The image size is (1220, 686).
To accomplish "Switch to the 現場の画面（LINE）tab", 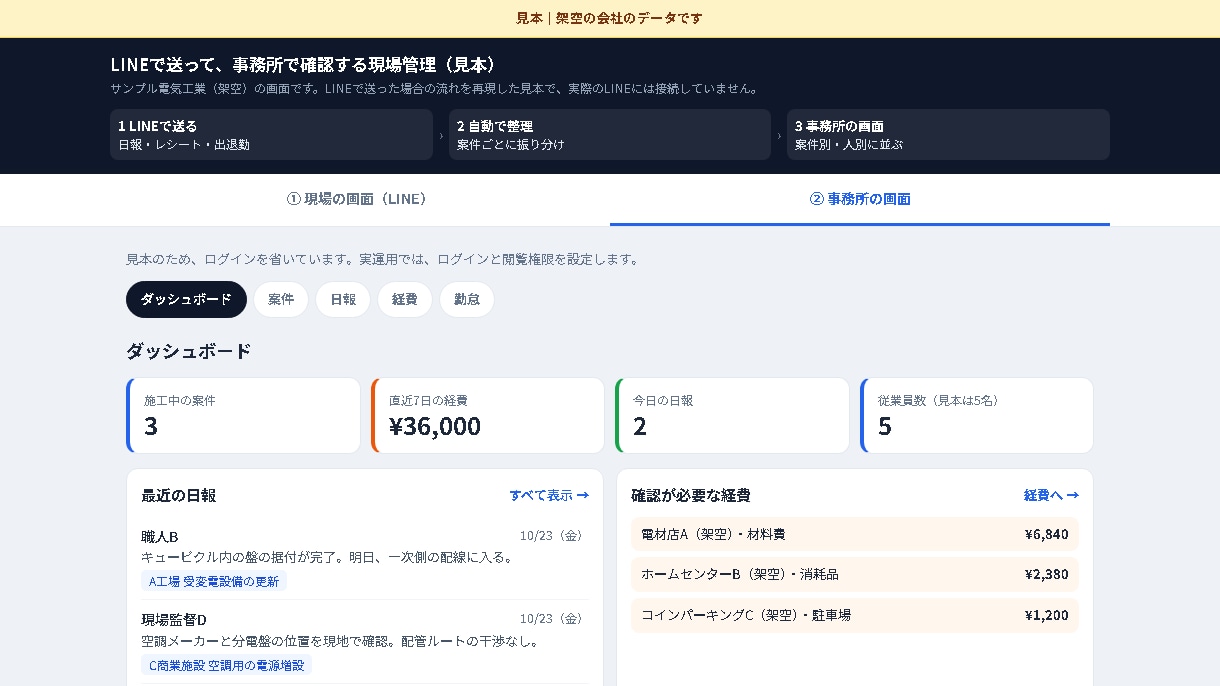I will click(x=360, y=199).
